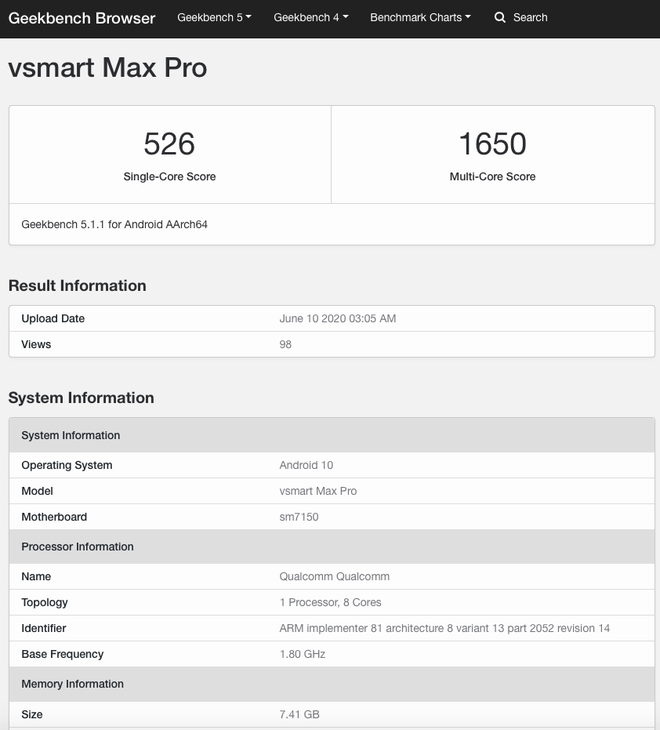Image resolution: width=660 pixels, height=730 pixels.
Task: Open the Geekbench 5 dropdown menu
Action: pyautogui.click(x=214, y=18)
